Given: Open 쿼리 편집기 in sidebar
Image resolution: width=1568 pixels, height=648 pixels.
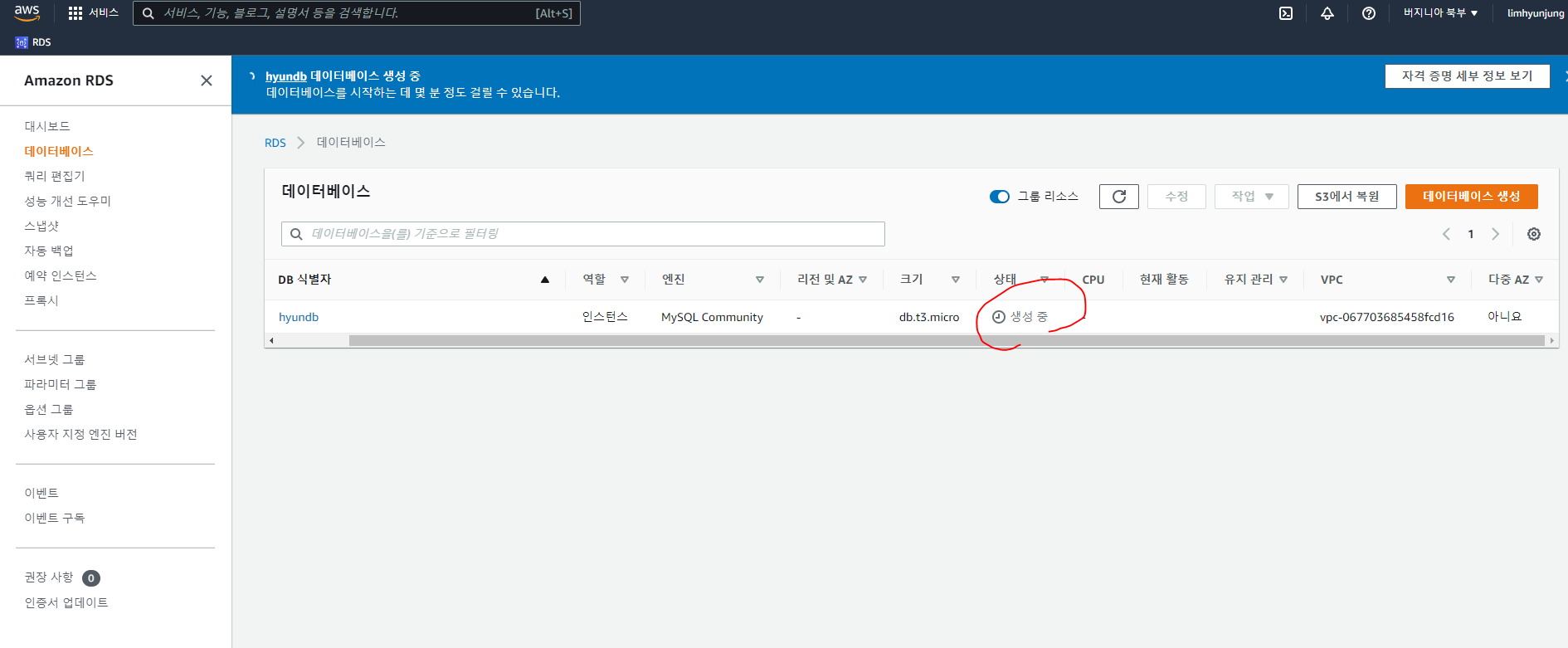Looking at the screenshot, I should (55, 176).
